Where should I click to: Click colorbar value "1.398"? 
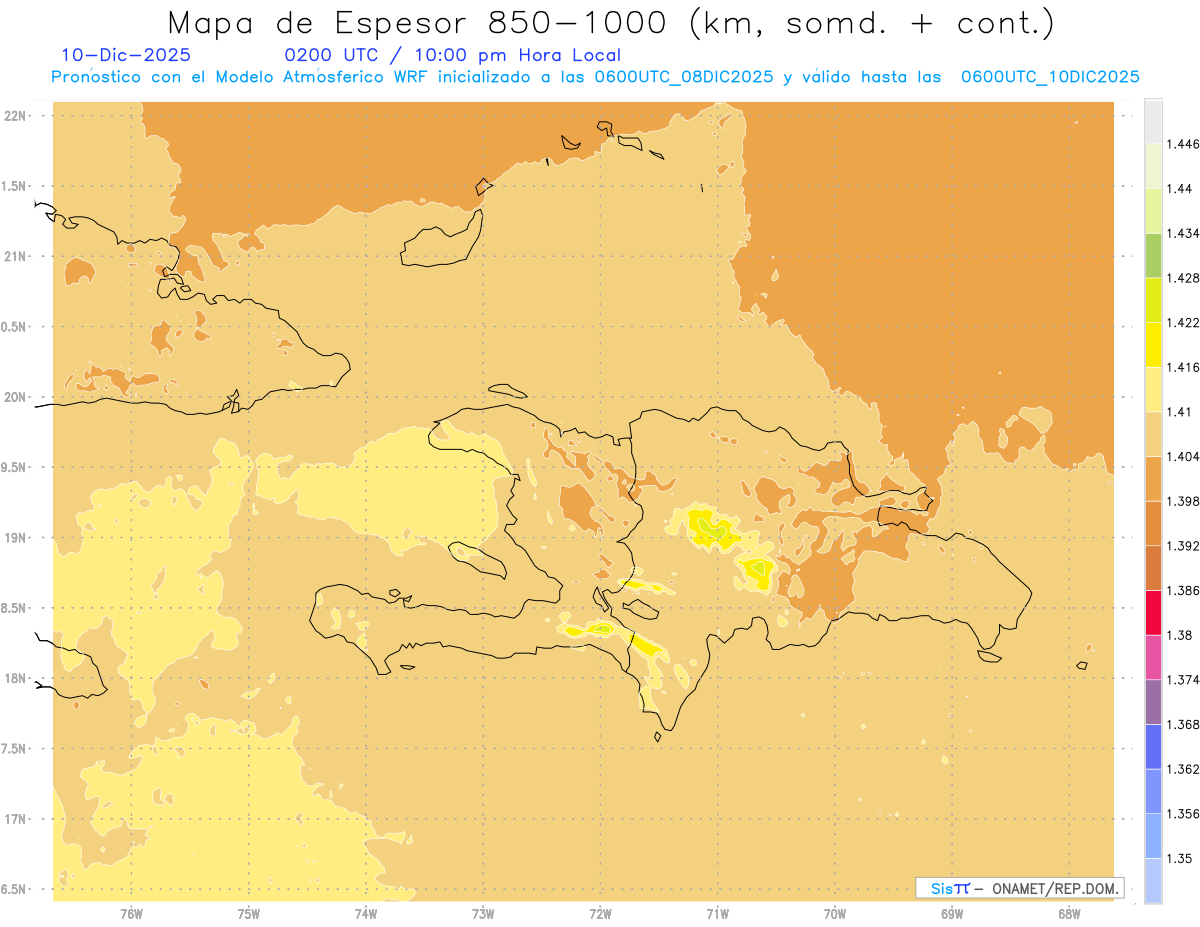click(x=1183, y=501)
